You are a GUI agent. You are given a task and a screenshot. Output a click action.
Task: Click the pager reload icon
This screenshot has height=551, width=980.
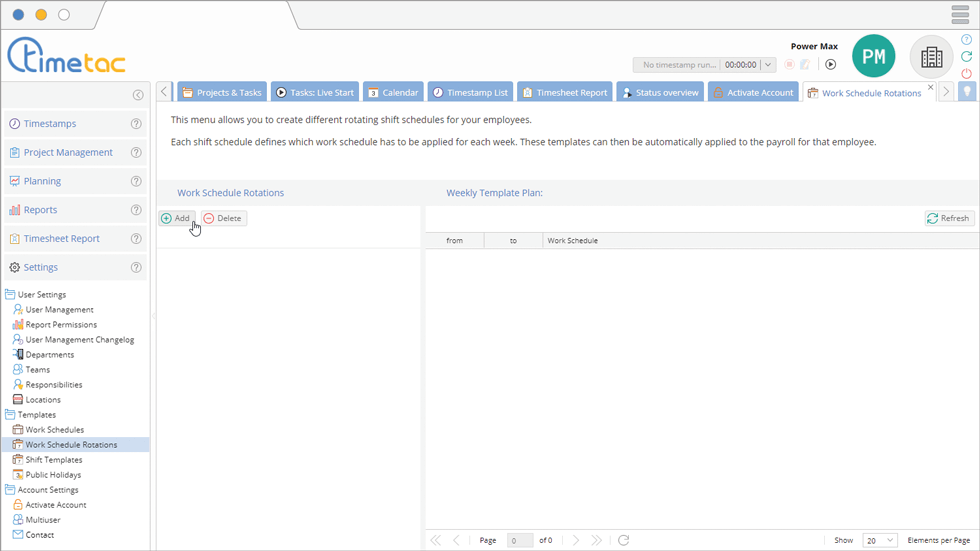[x=623, y=540]
